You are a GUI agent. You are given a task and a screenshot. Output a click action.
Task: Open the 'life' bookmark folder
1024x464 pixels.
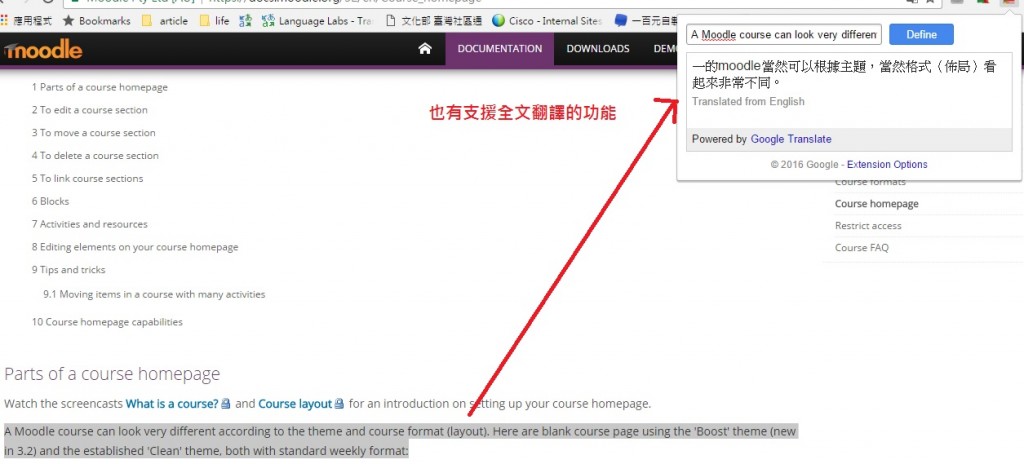pos(215,21)
